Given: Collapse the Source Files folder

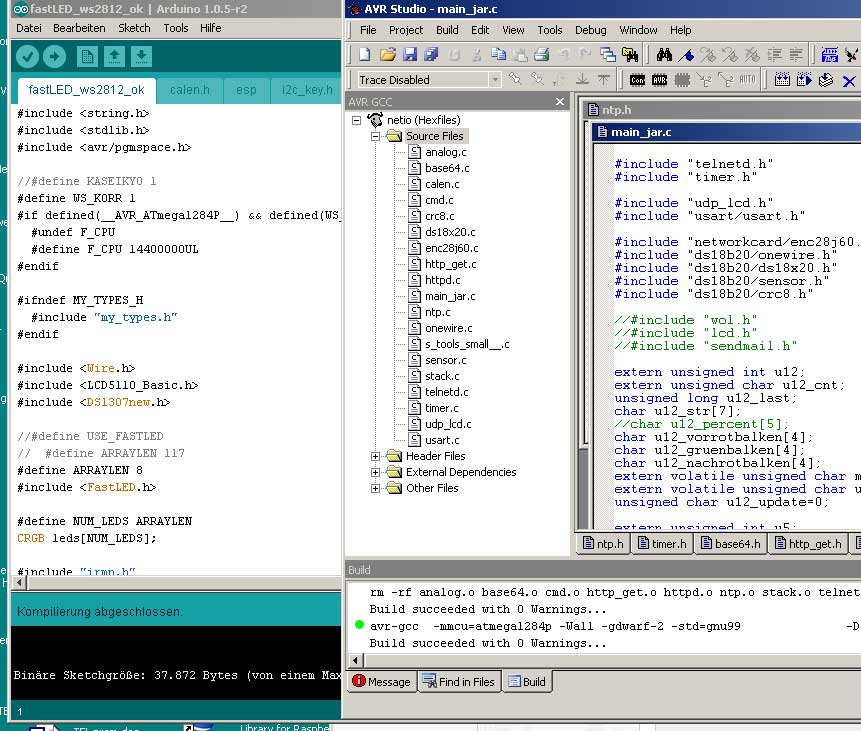Looking at the screenshot, I should [x=376, y=136].
